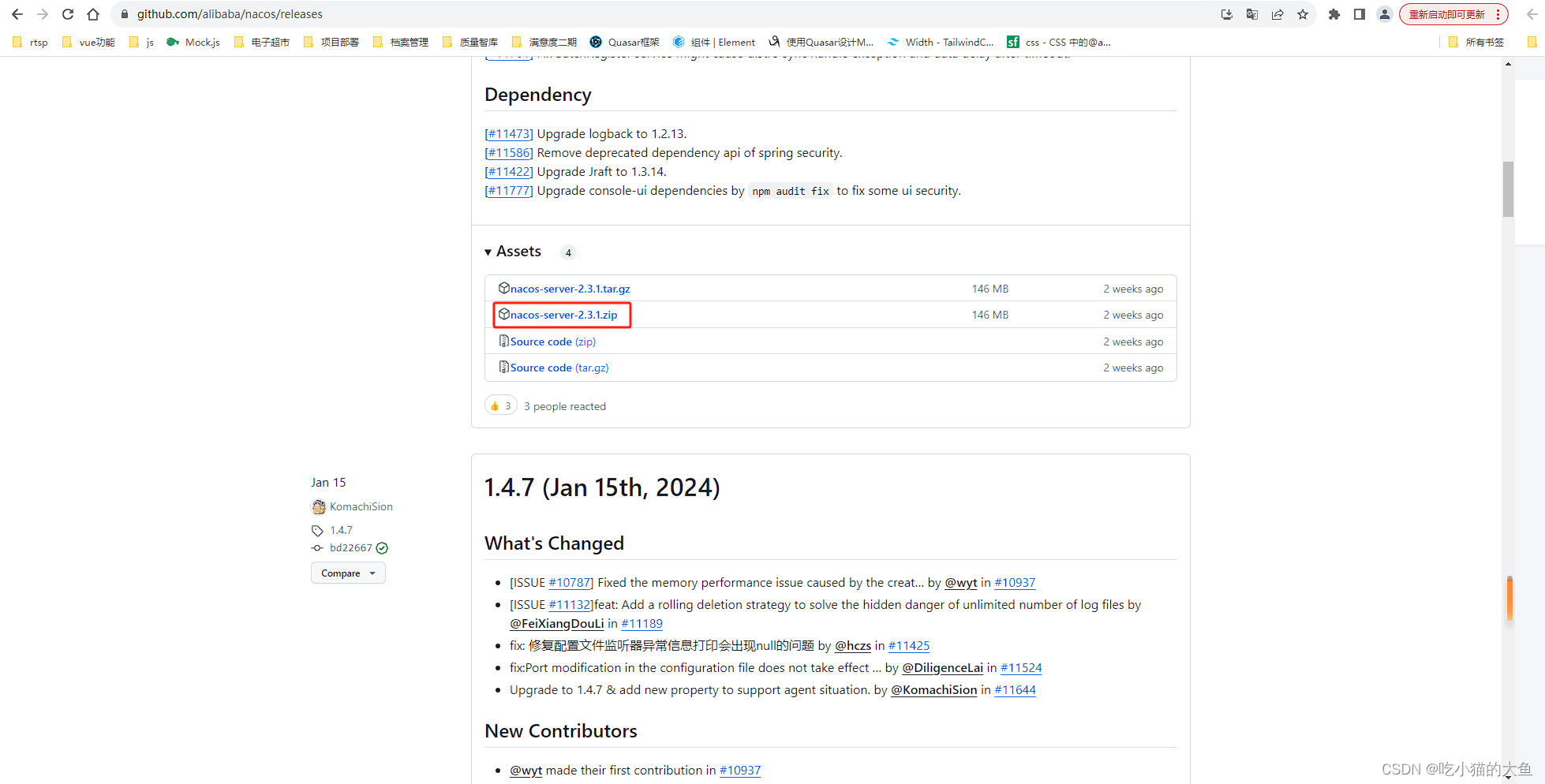Toggle the browser side panel
Viewport: 1545px width, 784px height.
[x=1360, y=14]
